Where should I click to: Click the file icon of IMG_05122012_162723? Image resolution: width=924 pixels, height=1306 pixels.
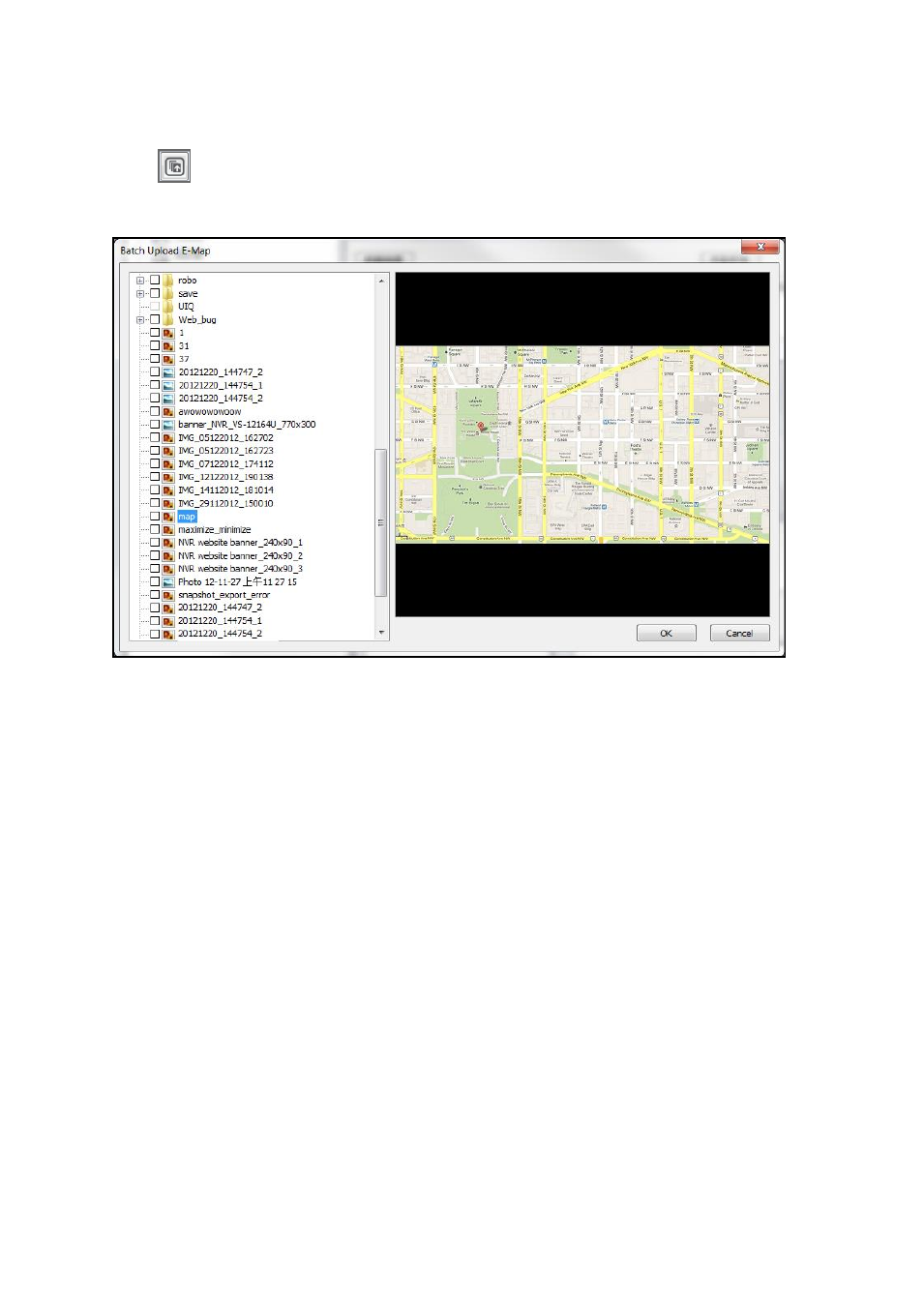(168, 451)
